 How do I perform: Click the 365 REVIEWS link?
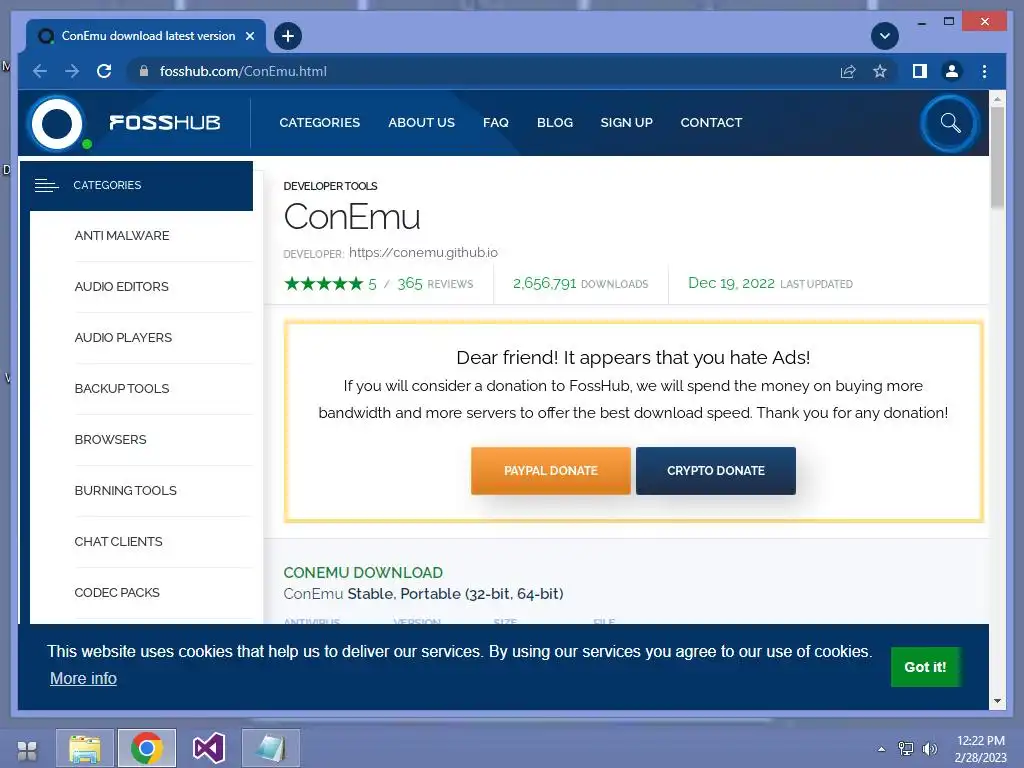(x=435, y=283)
